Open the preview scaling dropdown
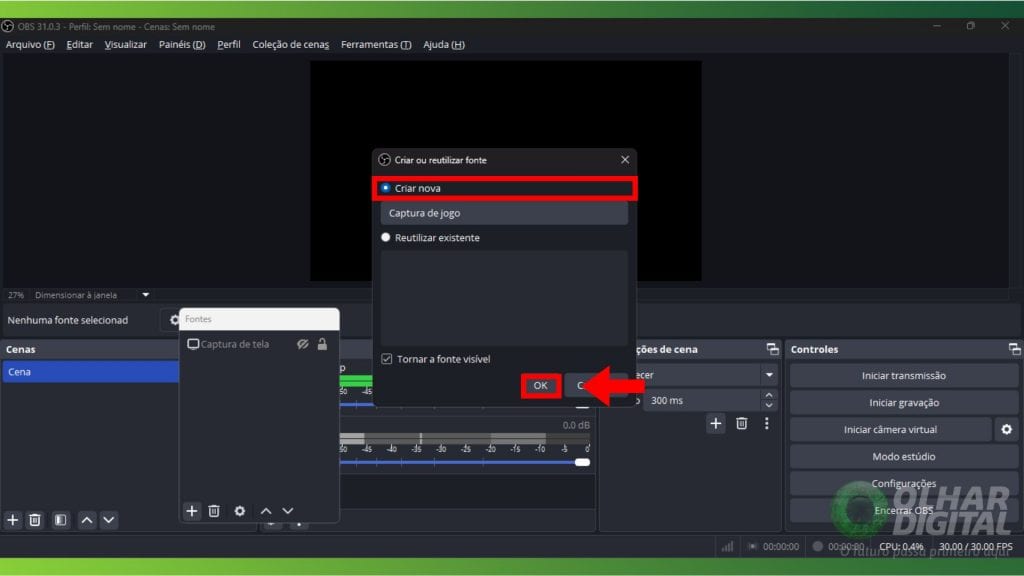The height and width of the screenshot is (576, 1024). 145,295
